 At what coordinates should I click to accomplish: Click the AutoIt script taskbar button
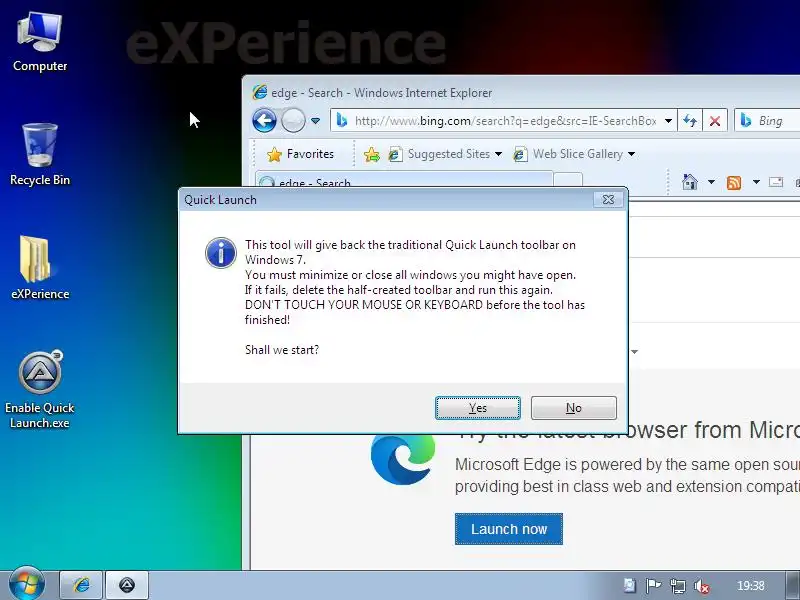(127, 585)
